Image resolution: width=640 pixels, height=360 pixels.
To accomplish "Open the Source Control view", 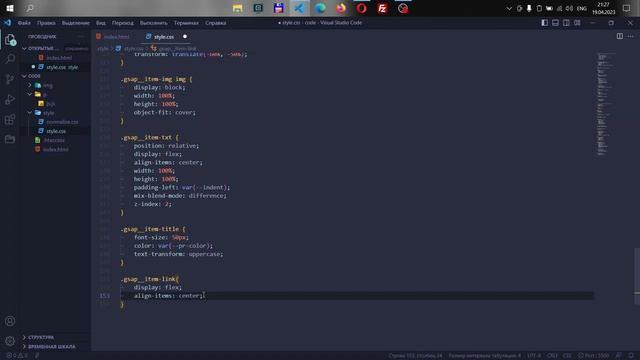I will 10,79.
